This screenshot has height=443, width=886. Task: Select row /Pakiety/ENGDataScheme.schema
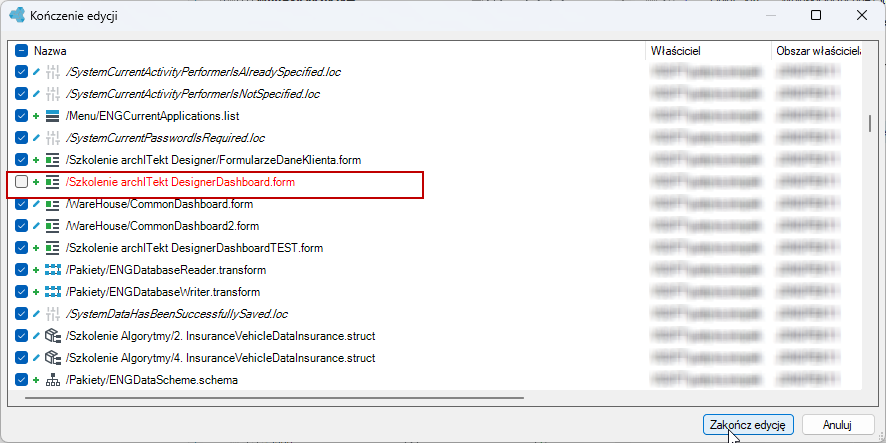[x=151, y=380]
